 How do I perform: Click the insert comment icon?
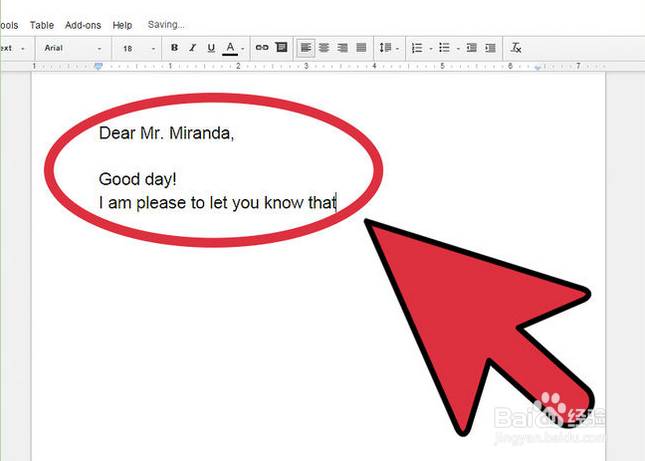(281, 47)
